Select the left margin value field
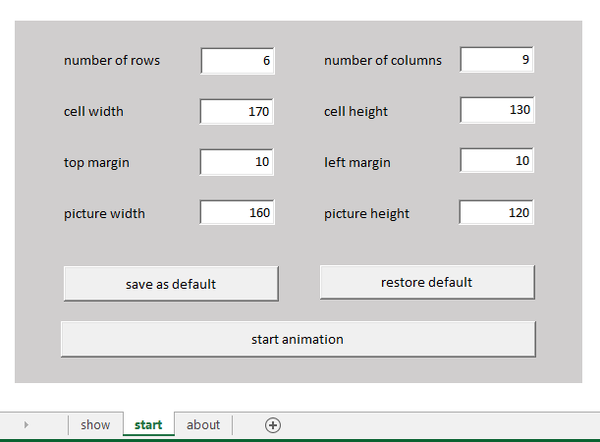Image resolution: width=600 pixels, height=442 pixels. point(497,161)
